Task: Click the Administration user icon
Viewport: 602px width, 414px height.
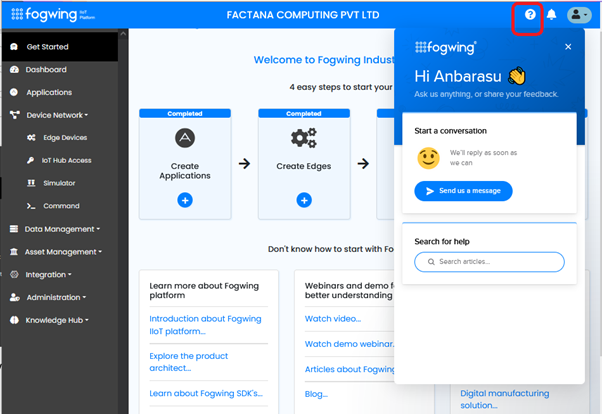Action: point(15,297)
